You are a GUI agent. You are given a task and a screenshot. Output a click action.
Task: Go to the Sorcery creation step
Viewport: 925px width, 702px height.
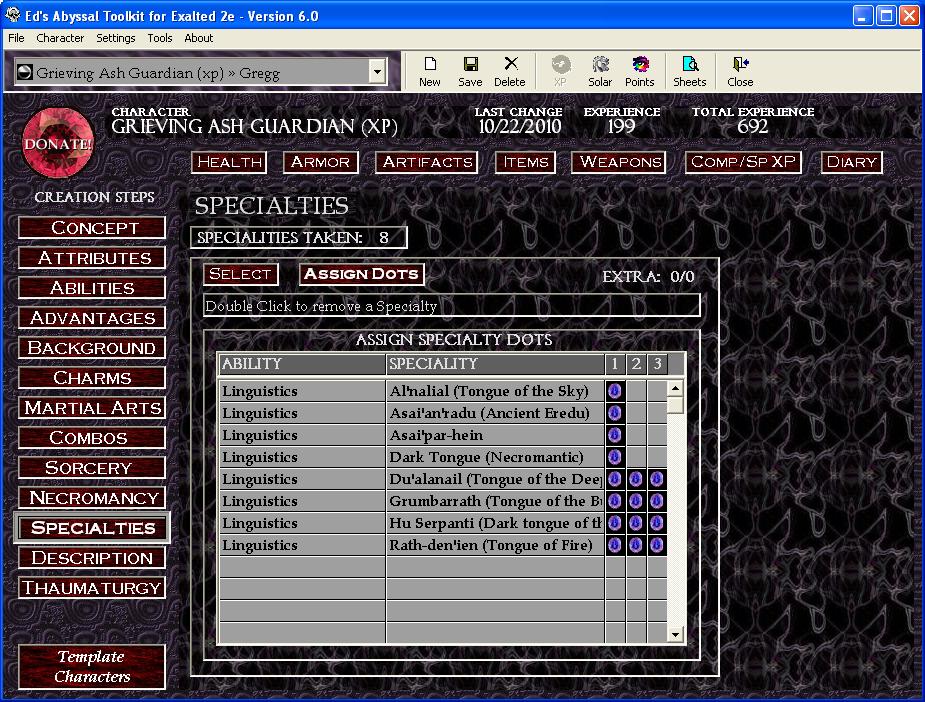pos(92,468)
